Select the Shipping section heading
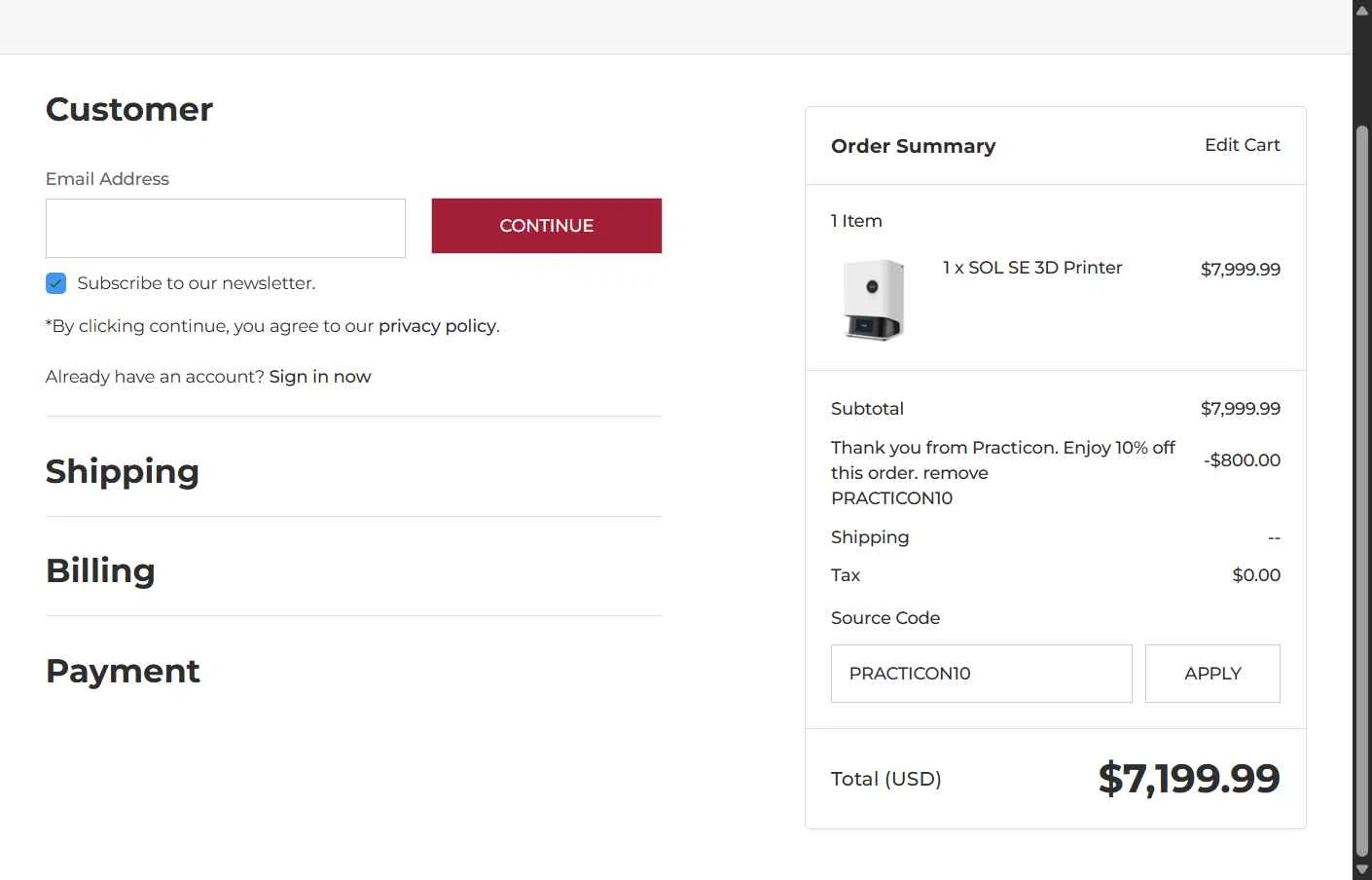The image size is (1372, 880). coord(123,471)
